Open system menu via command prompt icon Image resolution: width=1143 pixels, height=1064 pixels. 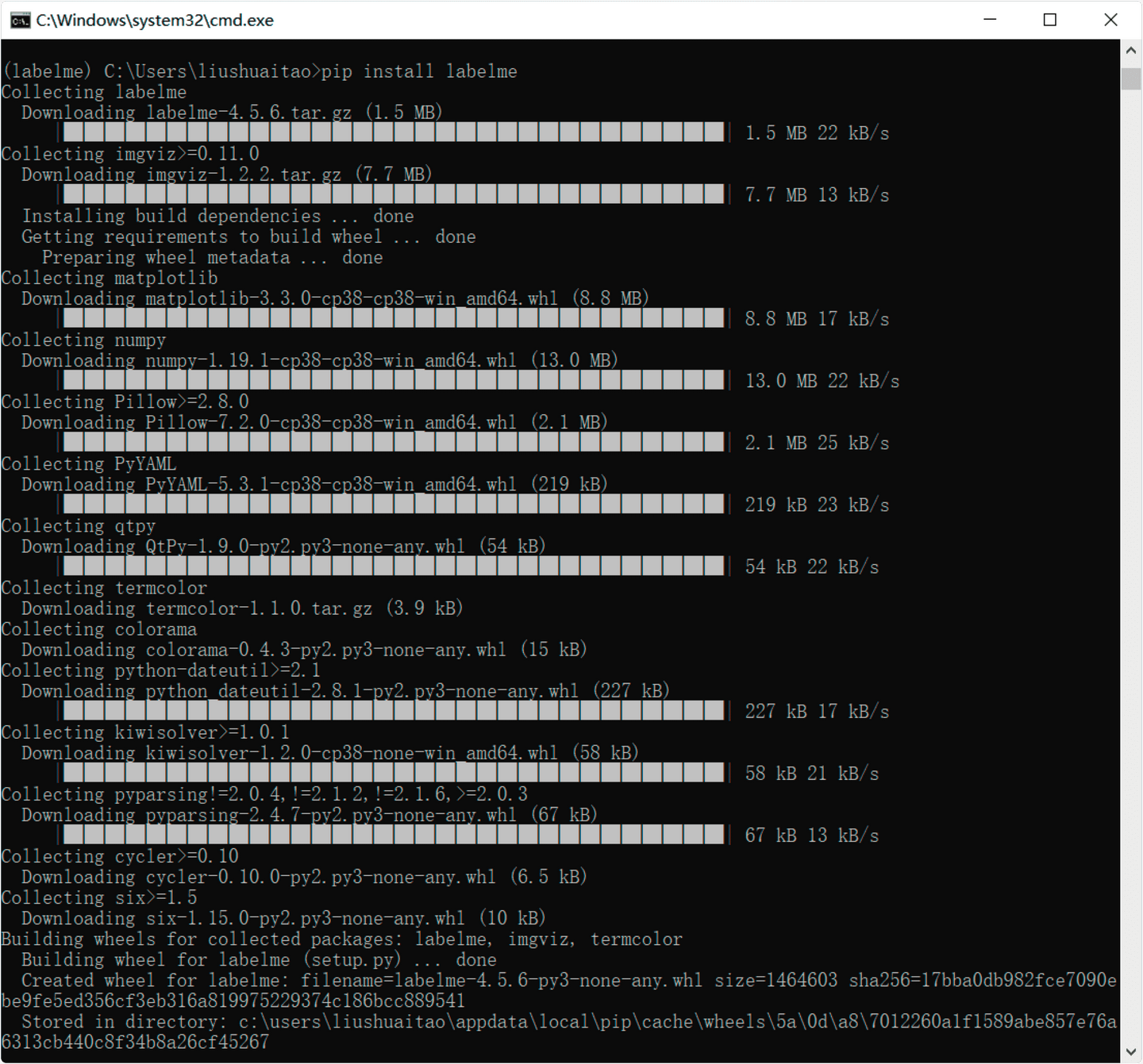coord(19,20)
